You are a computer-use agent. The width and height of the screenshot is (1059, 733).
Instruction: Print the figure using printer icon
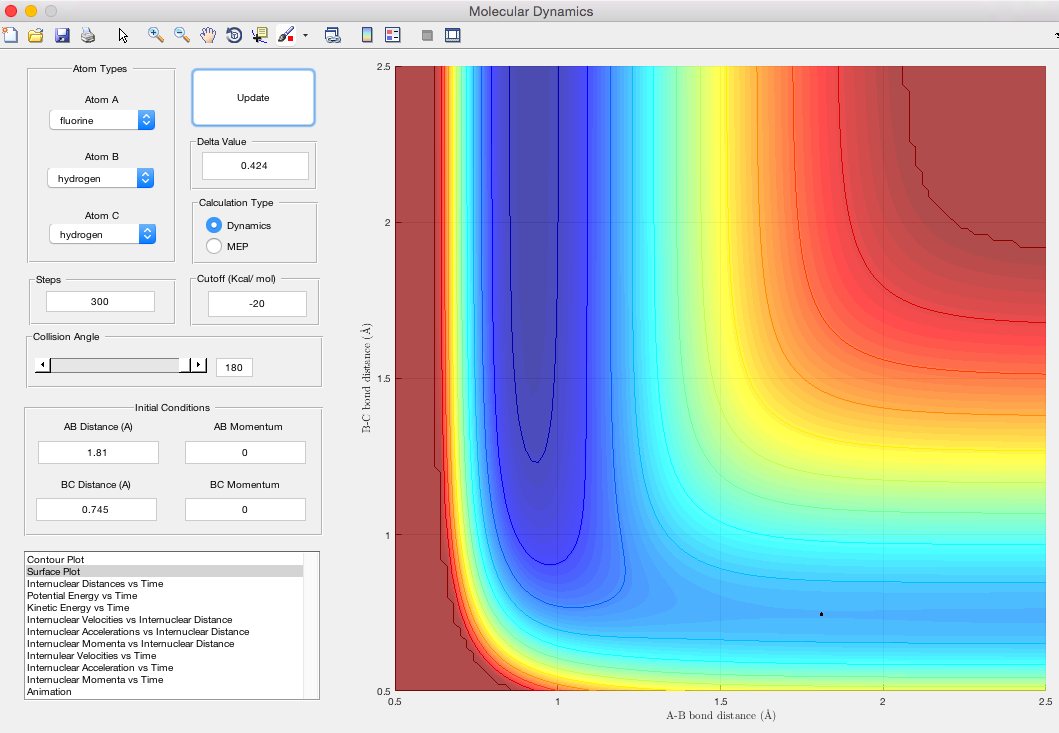point(88,35)
